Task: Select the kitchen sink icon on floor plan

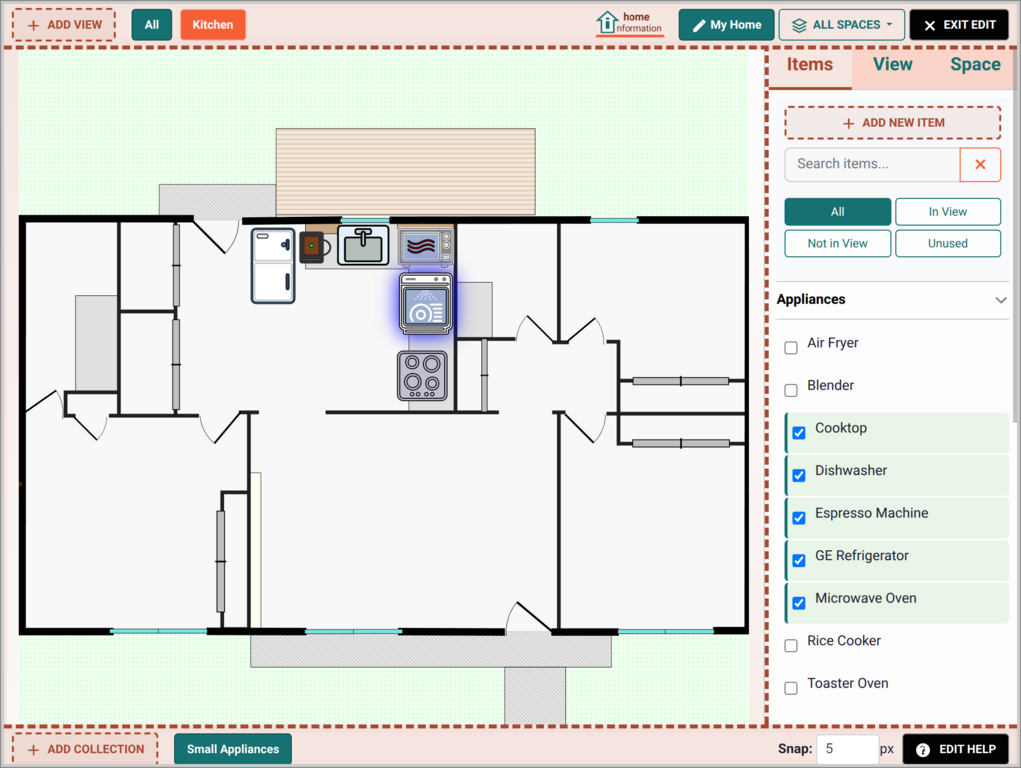Action: coord(363,245)
